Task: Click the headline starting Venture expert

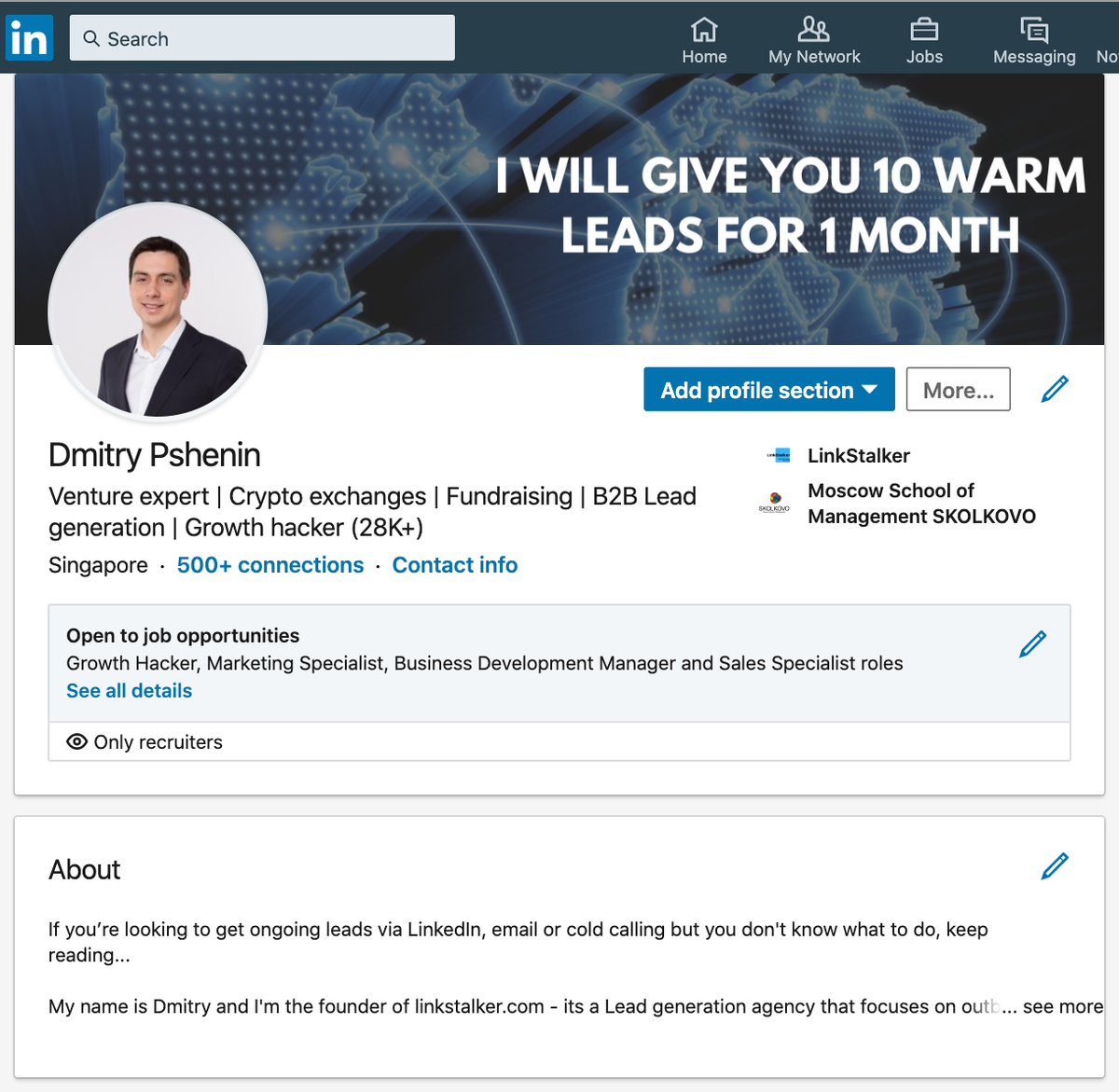Action: (373, 512)
